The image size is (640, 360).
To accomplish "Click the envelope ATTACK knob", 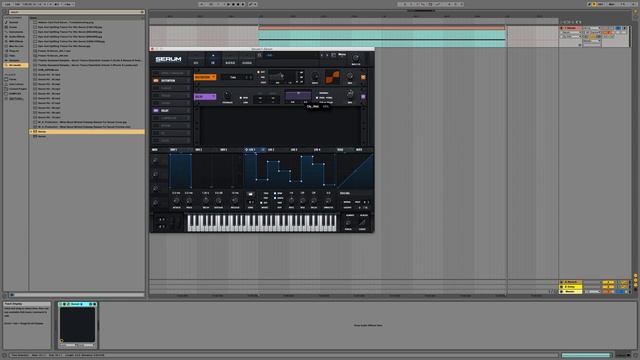I will point(176,200).
